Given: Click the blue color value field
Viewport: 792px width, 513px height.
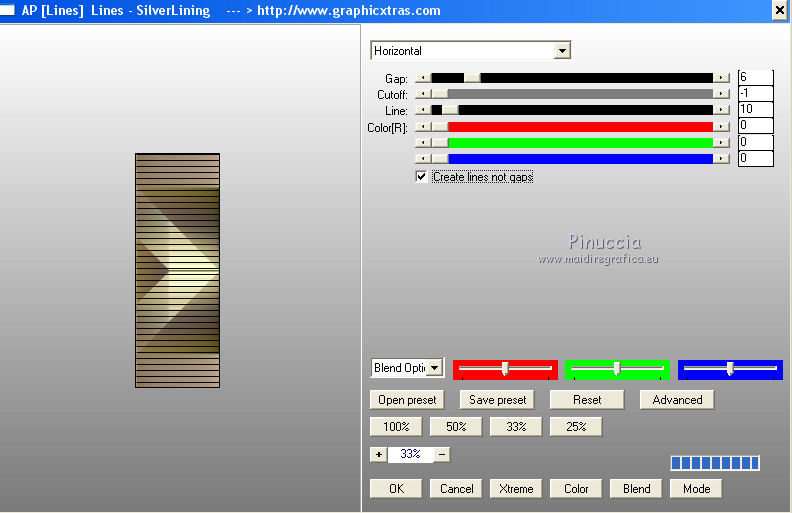Looking at the screenshot, I should 756,159.
